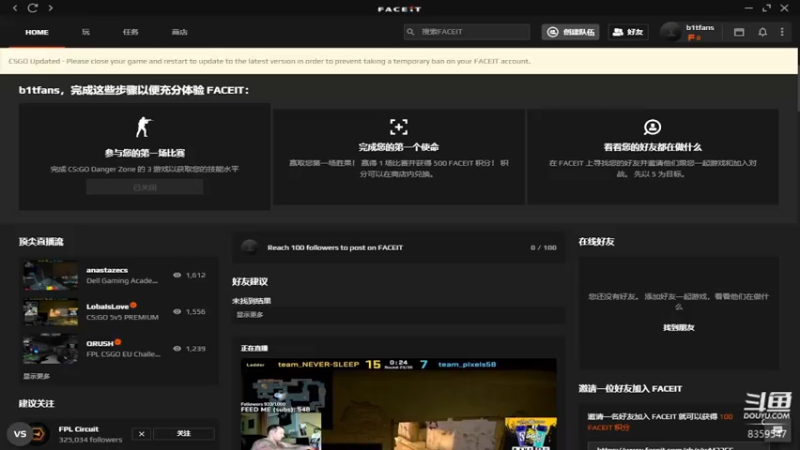
Task: Click the 正在直播 label
Action: (254, 348)
